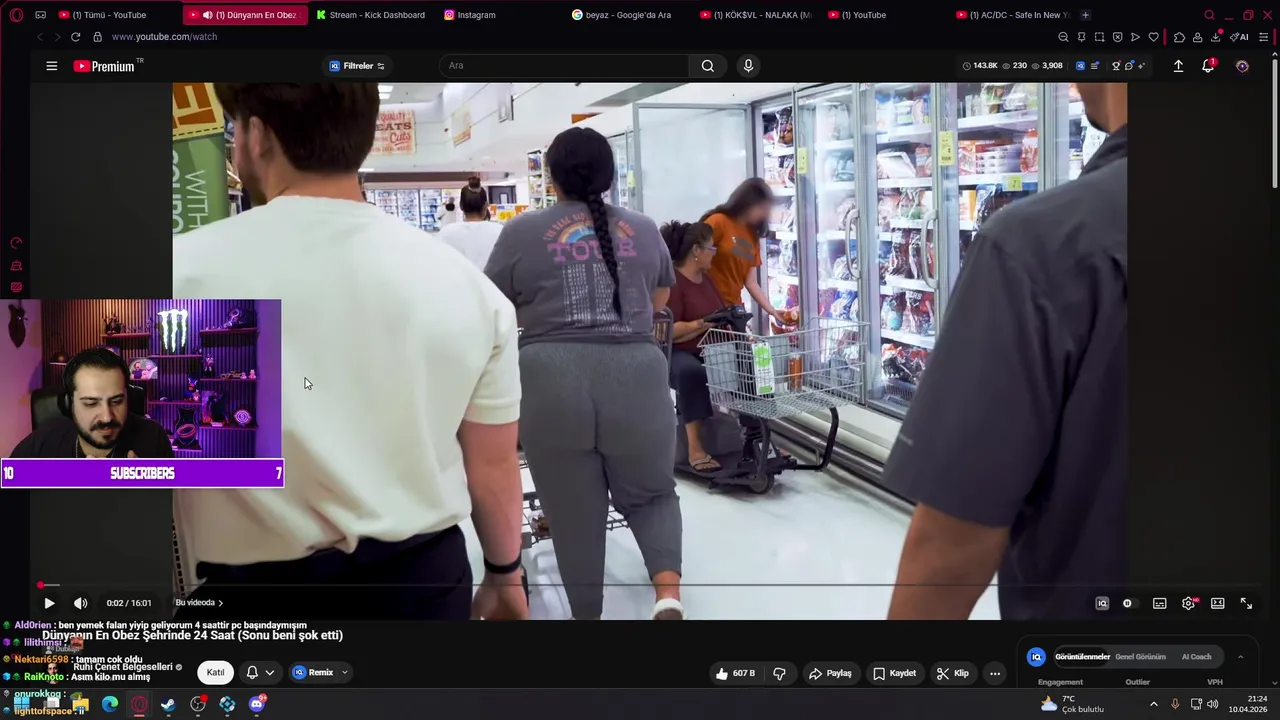Add page to bookmarks heart
Image resolution: width=1280 pixels, height=720 pixels.
click(1153, 37)
